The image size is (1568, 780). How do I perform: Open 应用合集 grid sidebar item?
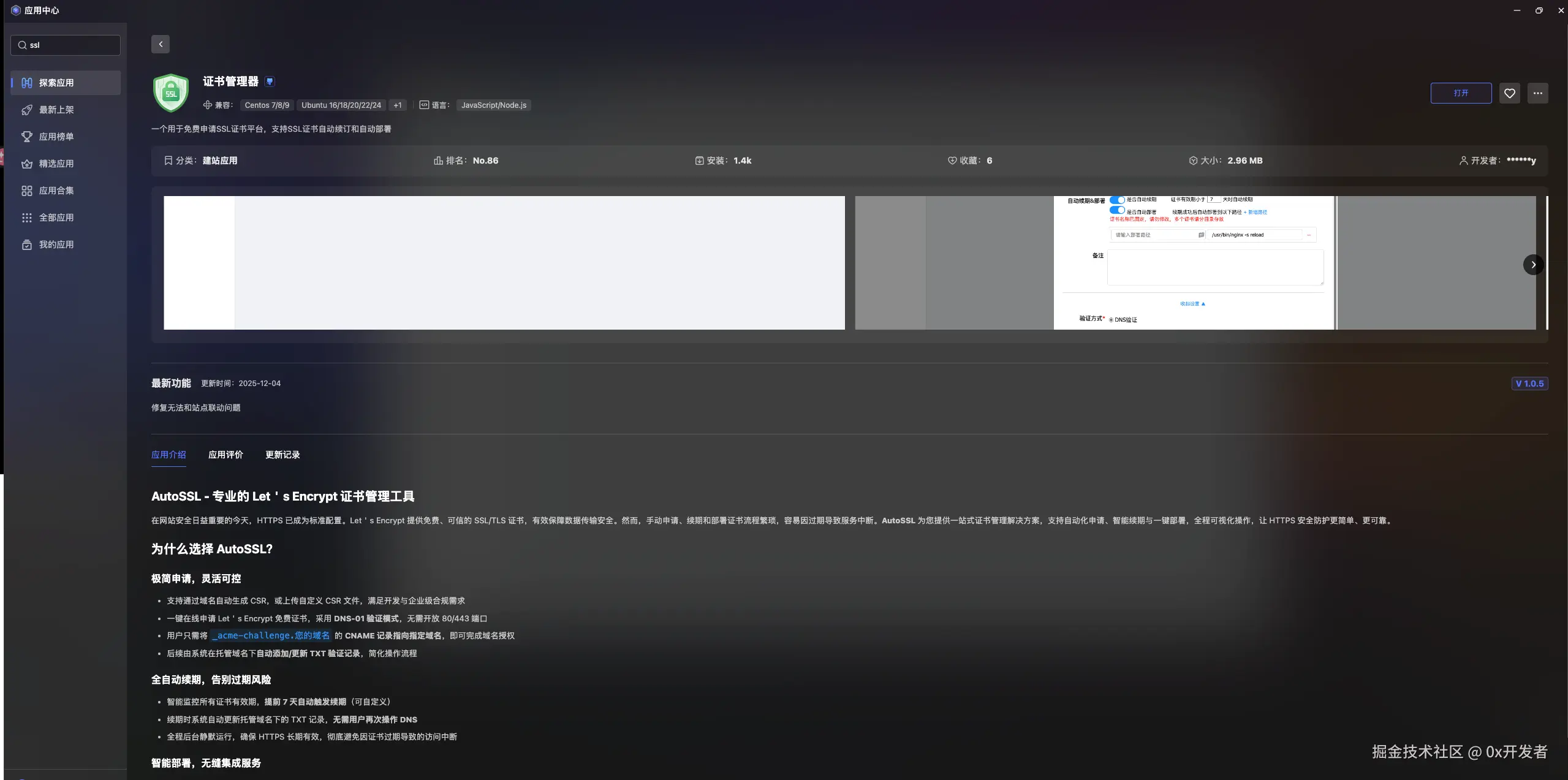click(56, 191)
